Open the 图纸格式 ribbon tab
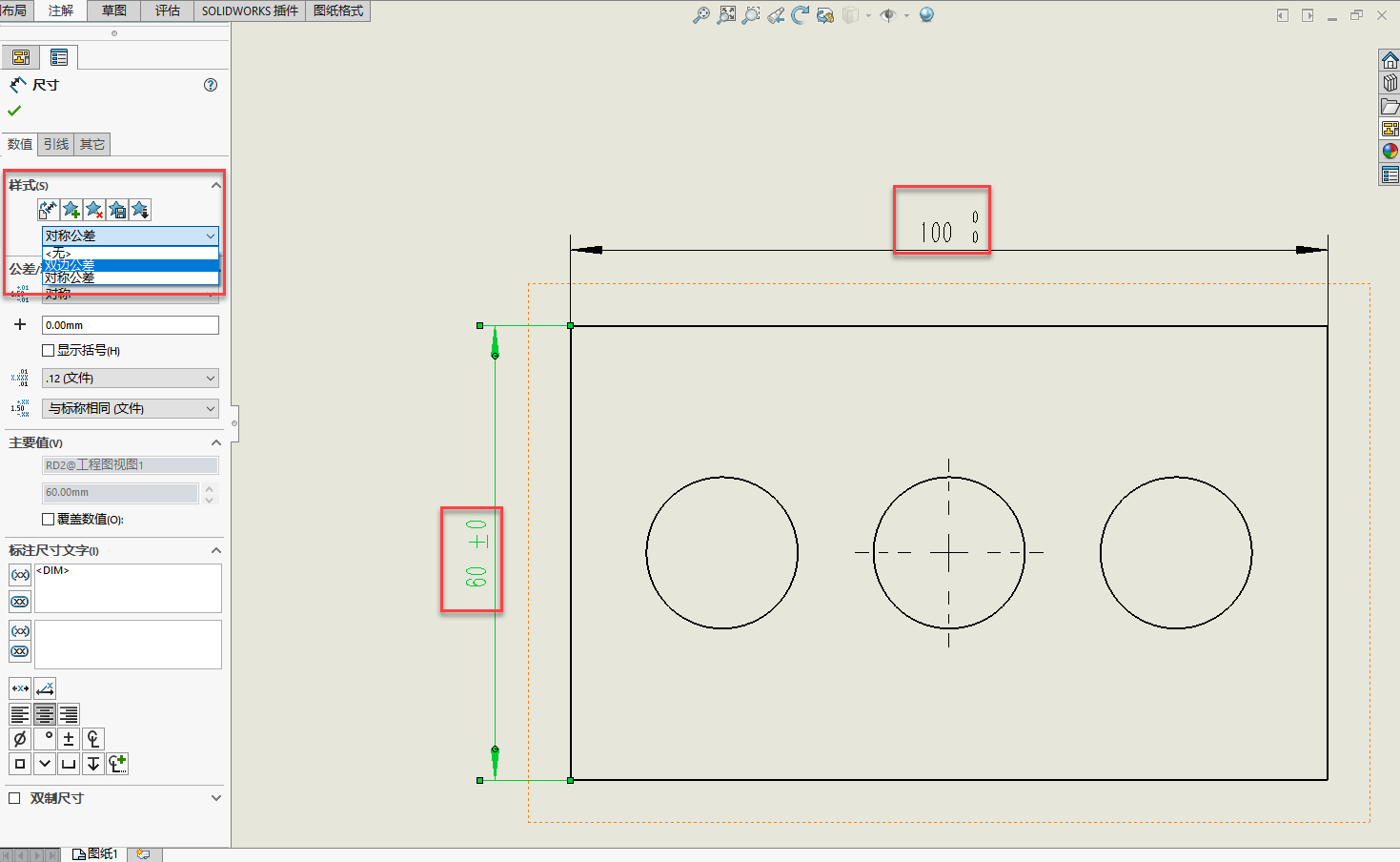Image resolution: width=1400 pixels, height=862 pixels. (x=338, y=10)
